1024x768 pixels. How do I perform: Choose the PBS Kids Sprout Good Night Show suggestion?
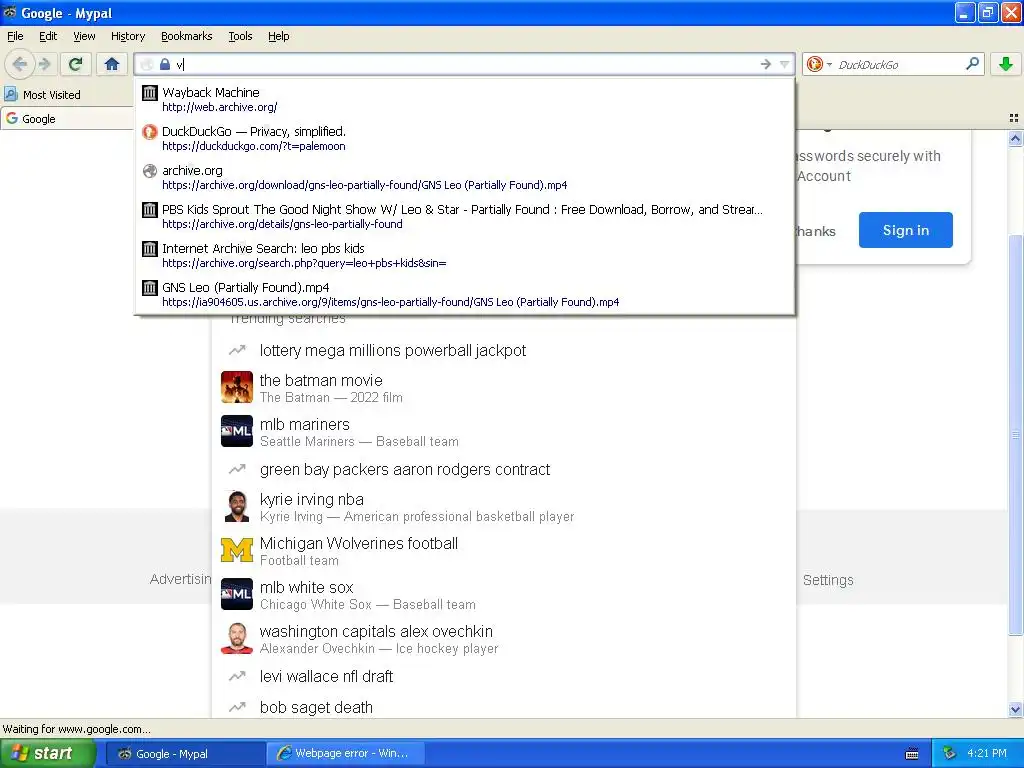click(464, 216)
